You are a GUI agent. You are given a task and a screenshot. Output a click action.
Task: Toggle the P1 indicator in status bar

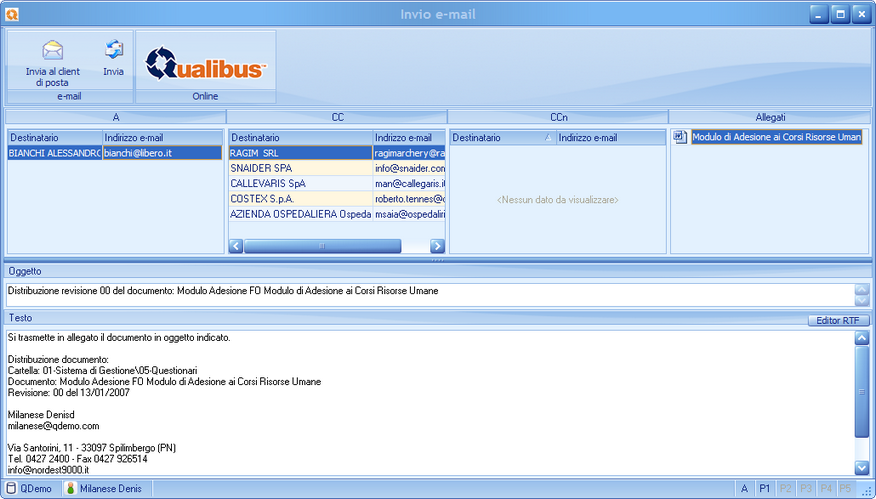764,488
